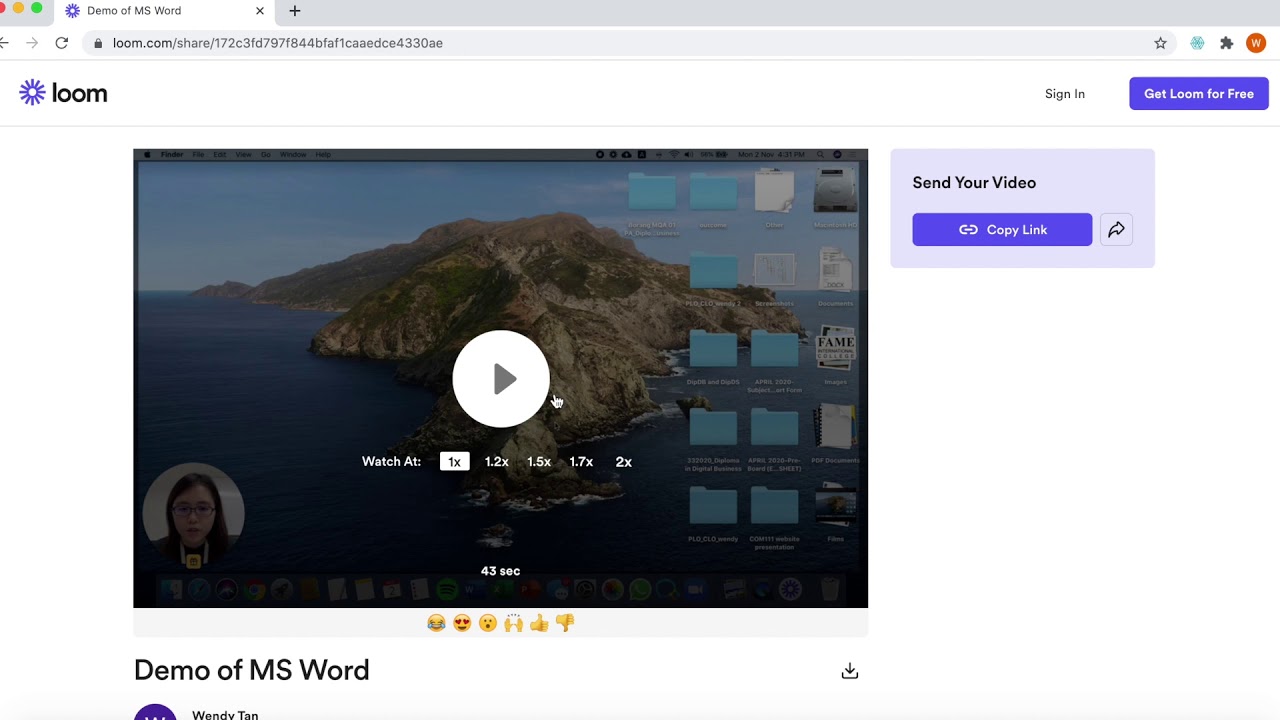This screenshot has height=720, width=1280.
Task: Click the Get Loom for Free button
Action: [1199, 94]
